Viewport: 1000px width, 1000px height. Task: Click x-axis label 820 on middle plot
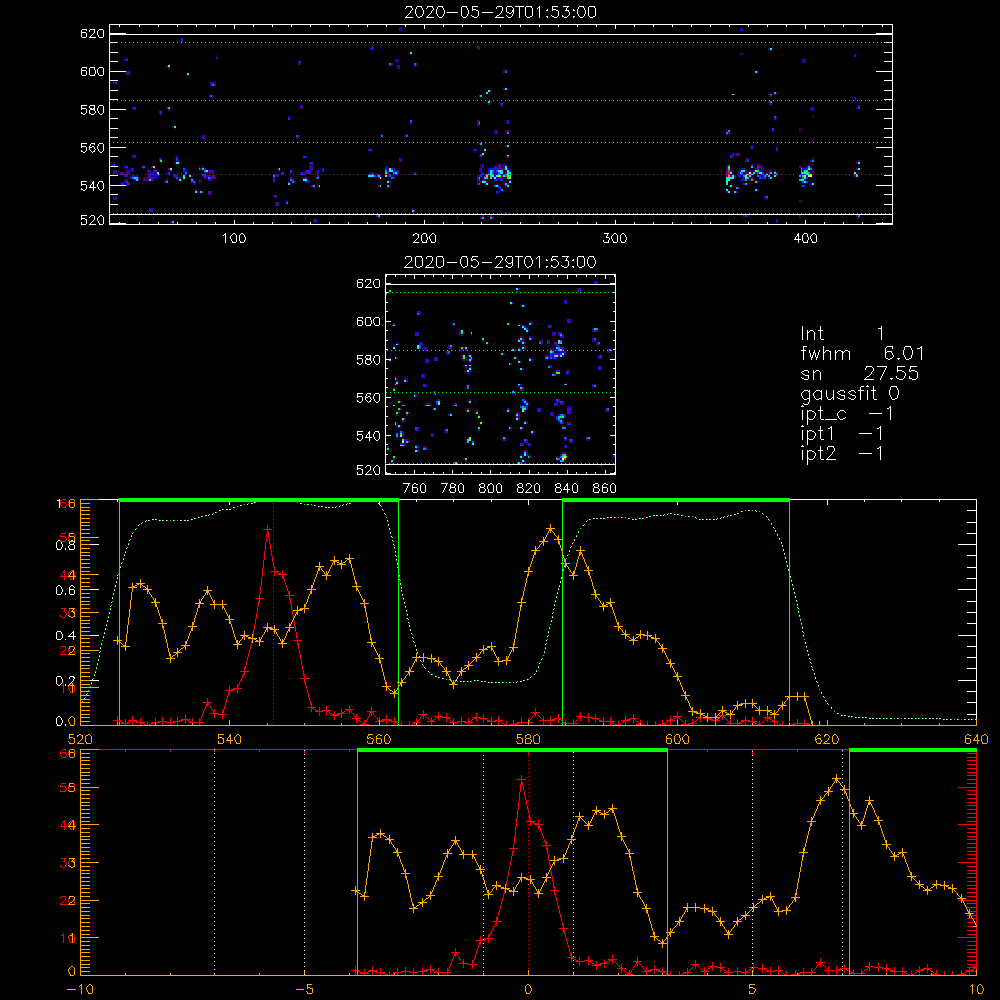(x=529, y=489)
